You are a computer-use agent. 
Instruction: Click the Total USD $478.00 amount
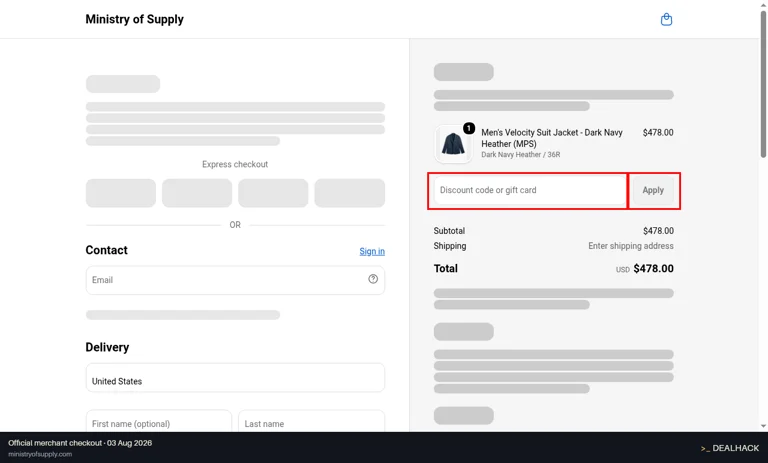[645, 269]
